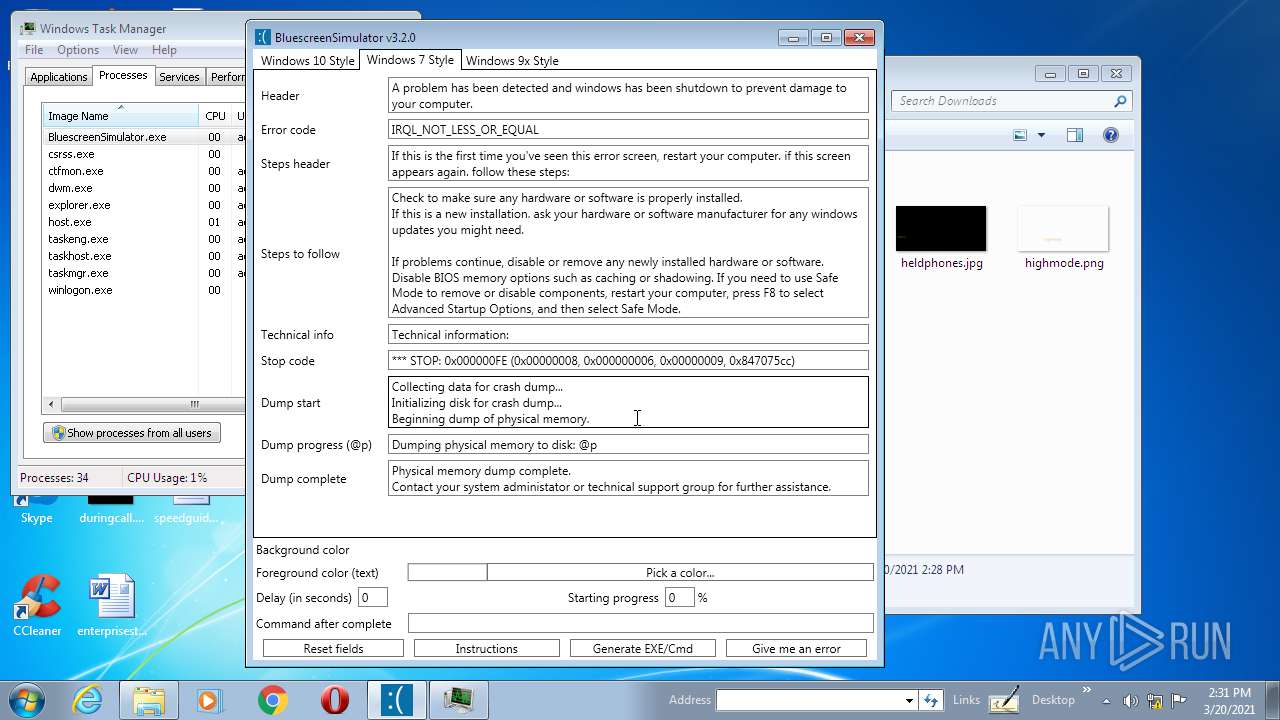1280x720 pixels.
Task: Click the foreground color preview swatch
Action: (447, 572)
